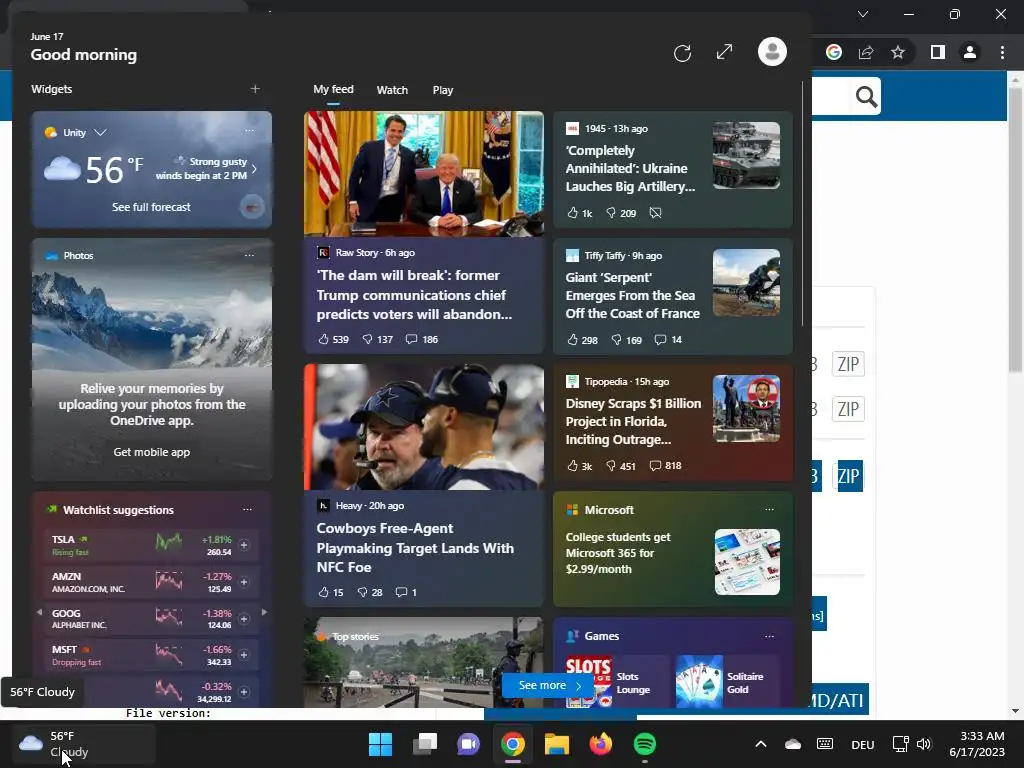Switch to the Watch tab
Image resolution: width=1024 pixels, height=768 pixels.
[392, 90]
